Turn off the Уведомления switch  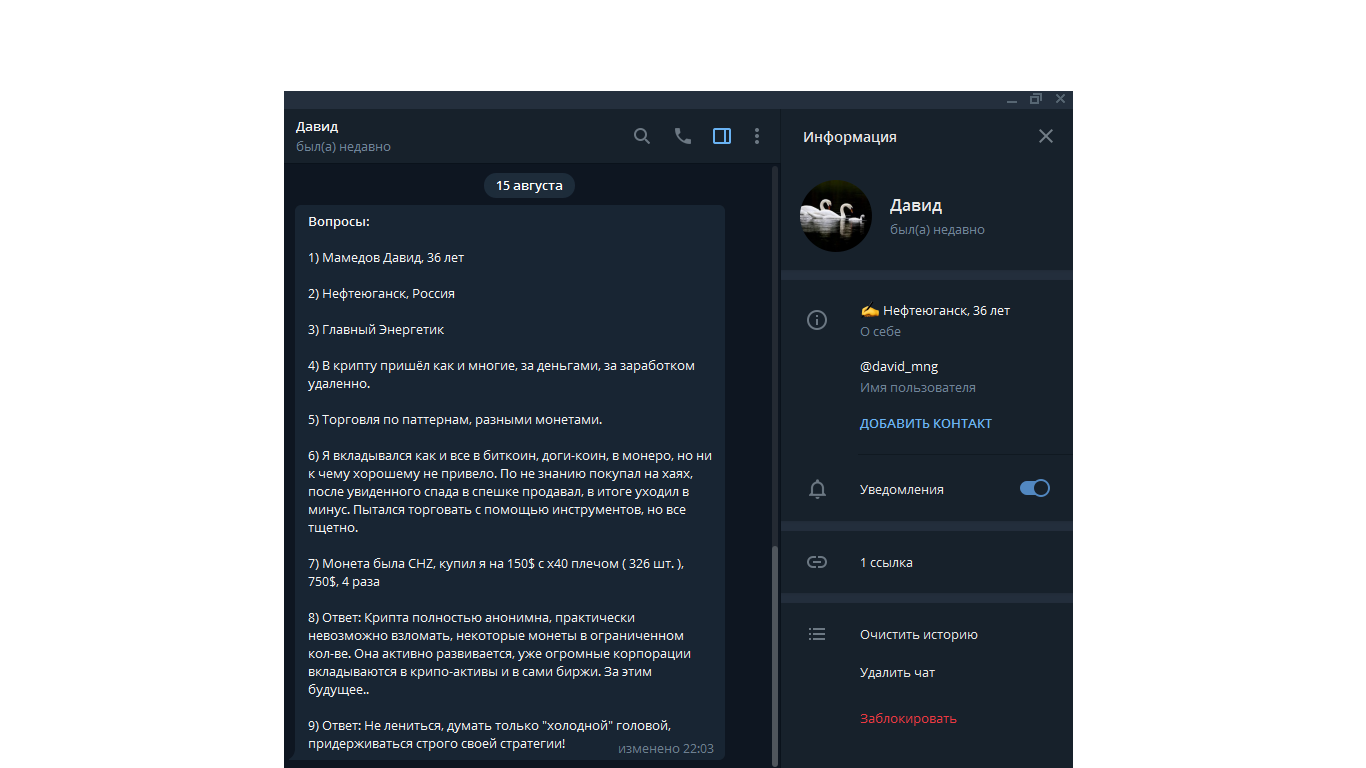[x=1035, y=488]
